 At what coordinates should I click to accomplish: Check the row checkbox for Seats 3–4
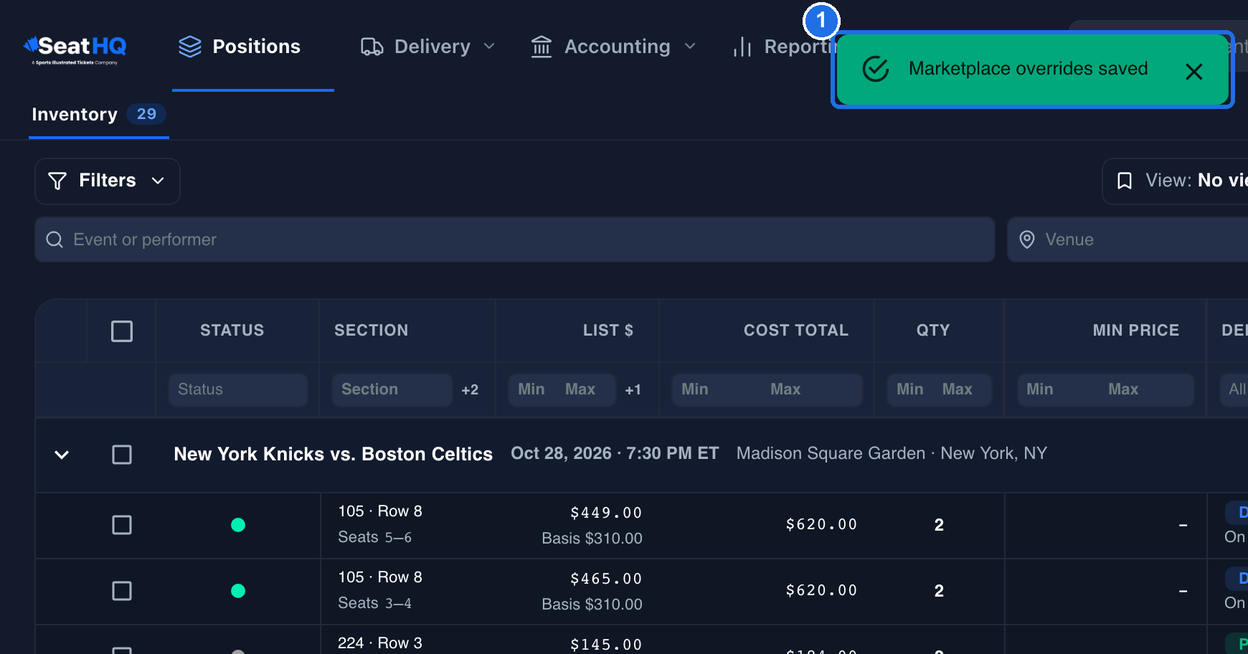[122, 591]
